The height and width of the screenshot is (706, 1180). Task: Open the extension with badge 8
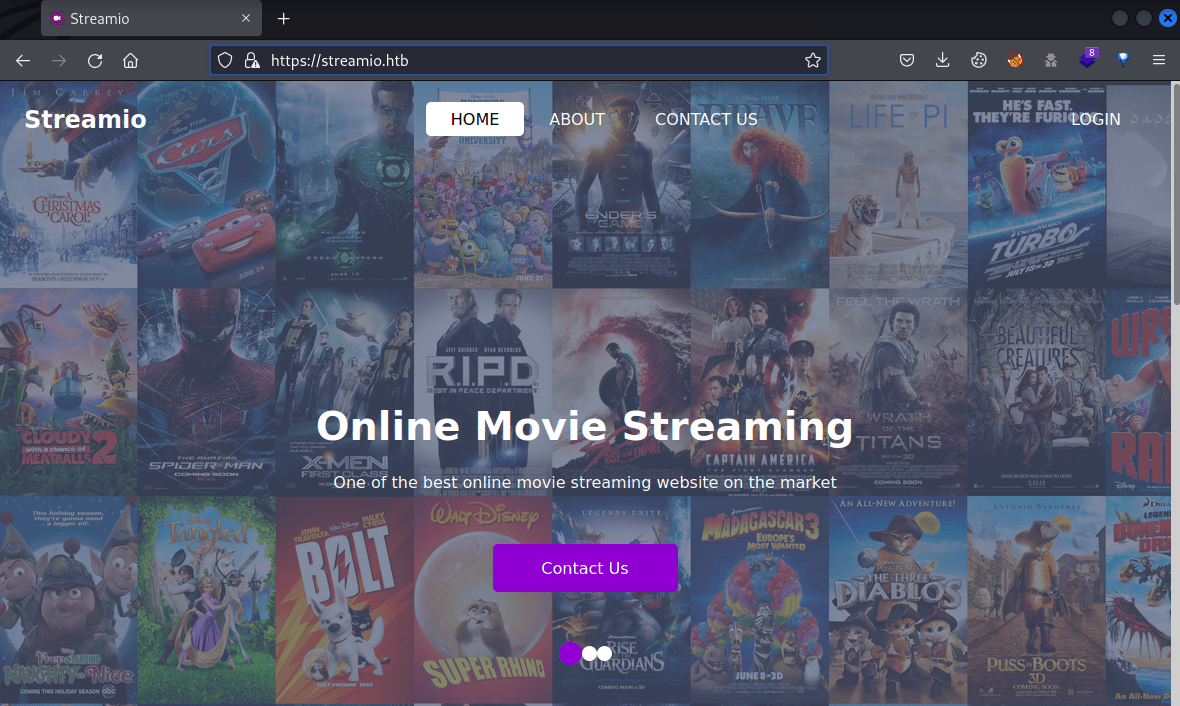click(x=1087, y=59)
